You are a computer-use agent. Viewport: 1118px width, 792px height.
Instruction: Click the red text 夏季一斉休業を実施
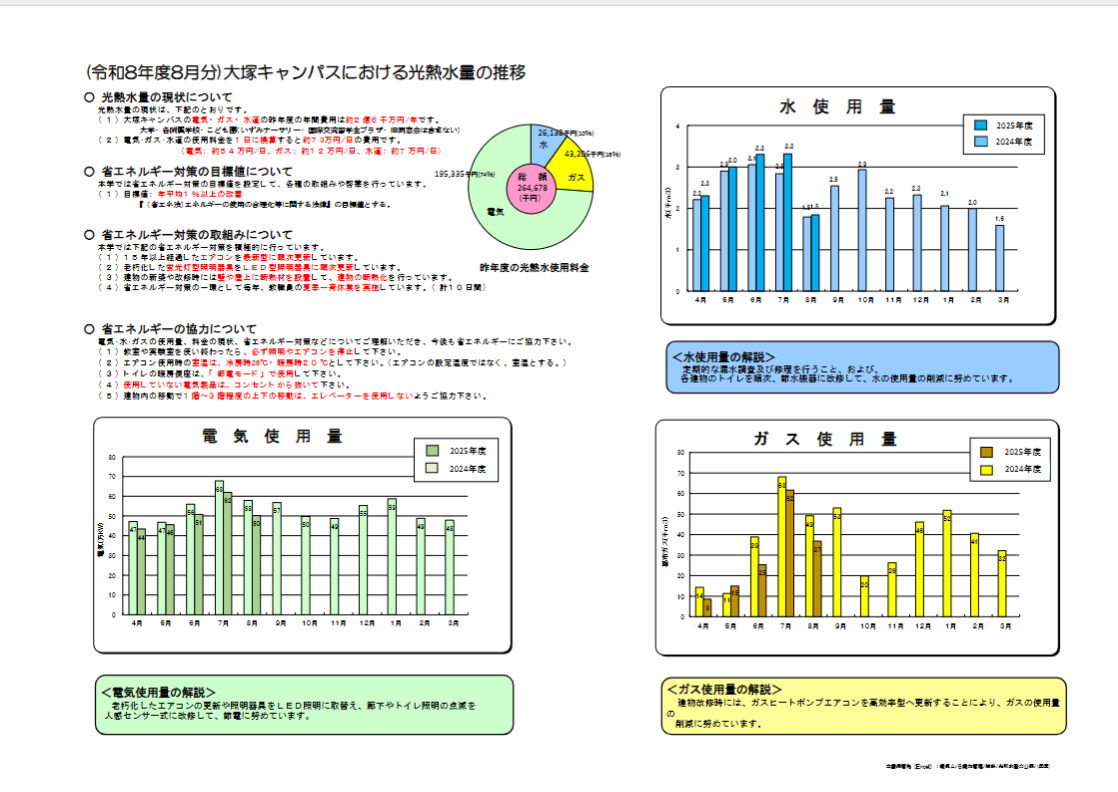pyautogui.click(x=341, y=287)
